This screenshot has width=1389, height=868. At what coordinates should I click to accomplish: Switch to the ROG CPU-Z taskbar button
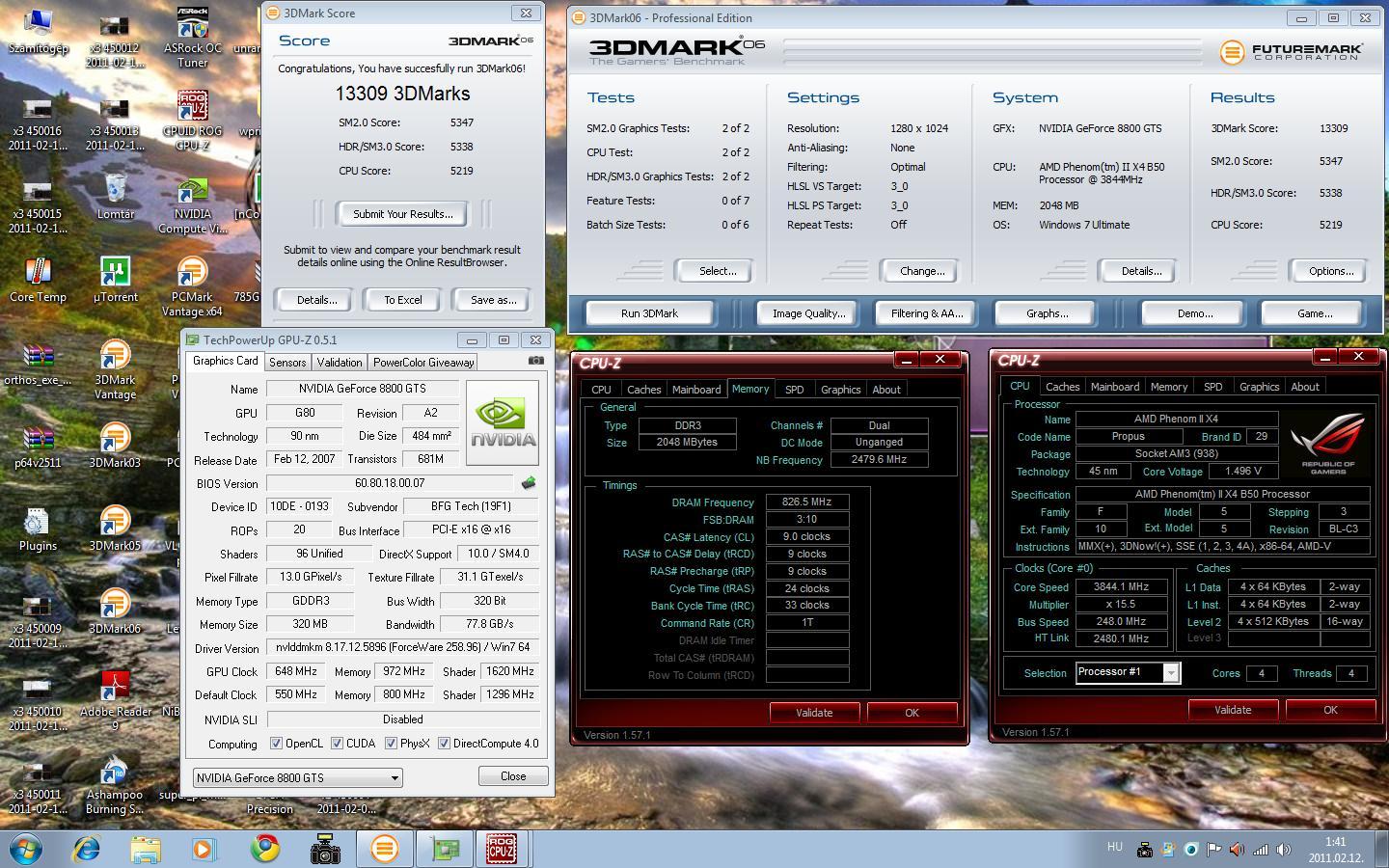501,849
